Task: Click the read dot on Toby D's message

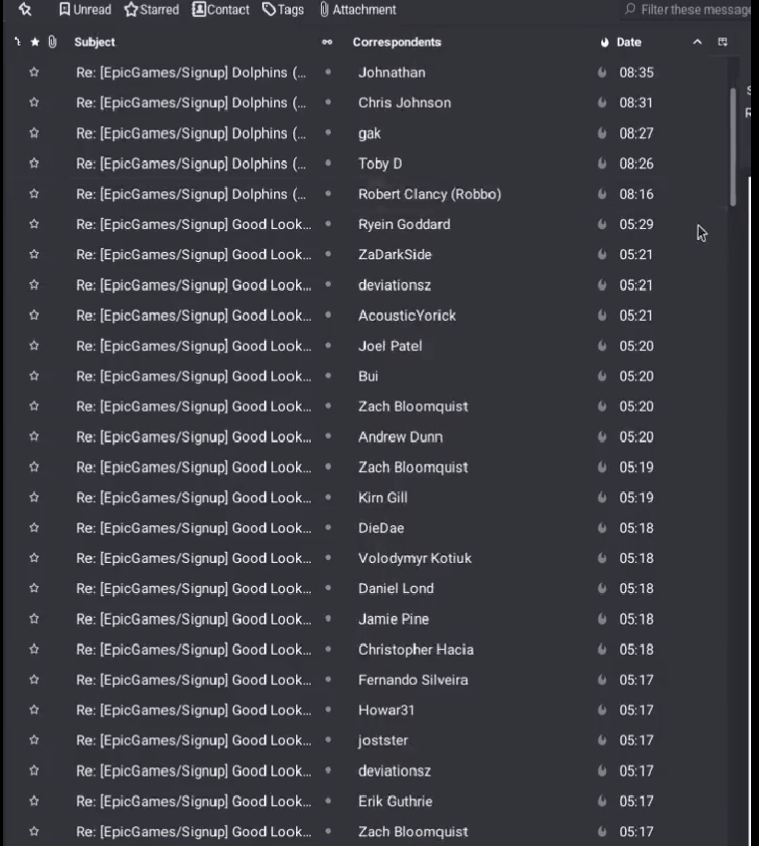Action: point(327,164)
